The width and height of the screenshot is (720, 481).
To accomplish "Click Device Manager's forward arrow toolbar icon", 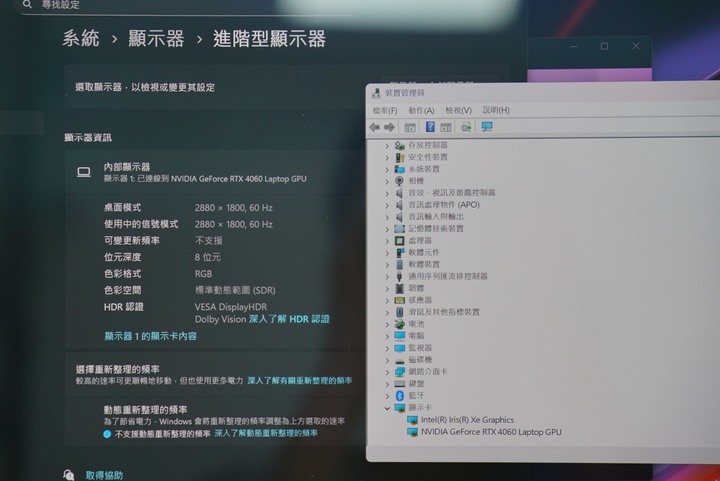I will coord(389,127).
